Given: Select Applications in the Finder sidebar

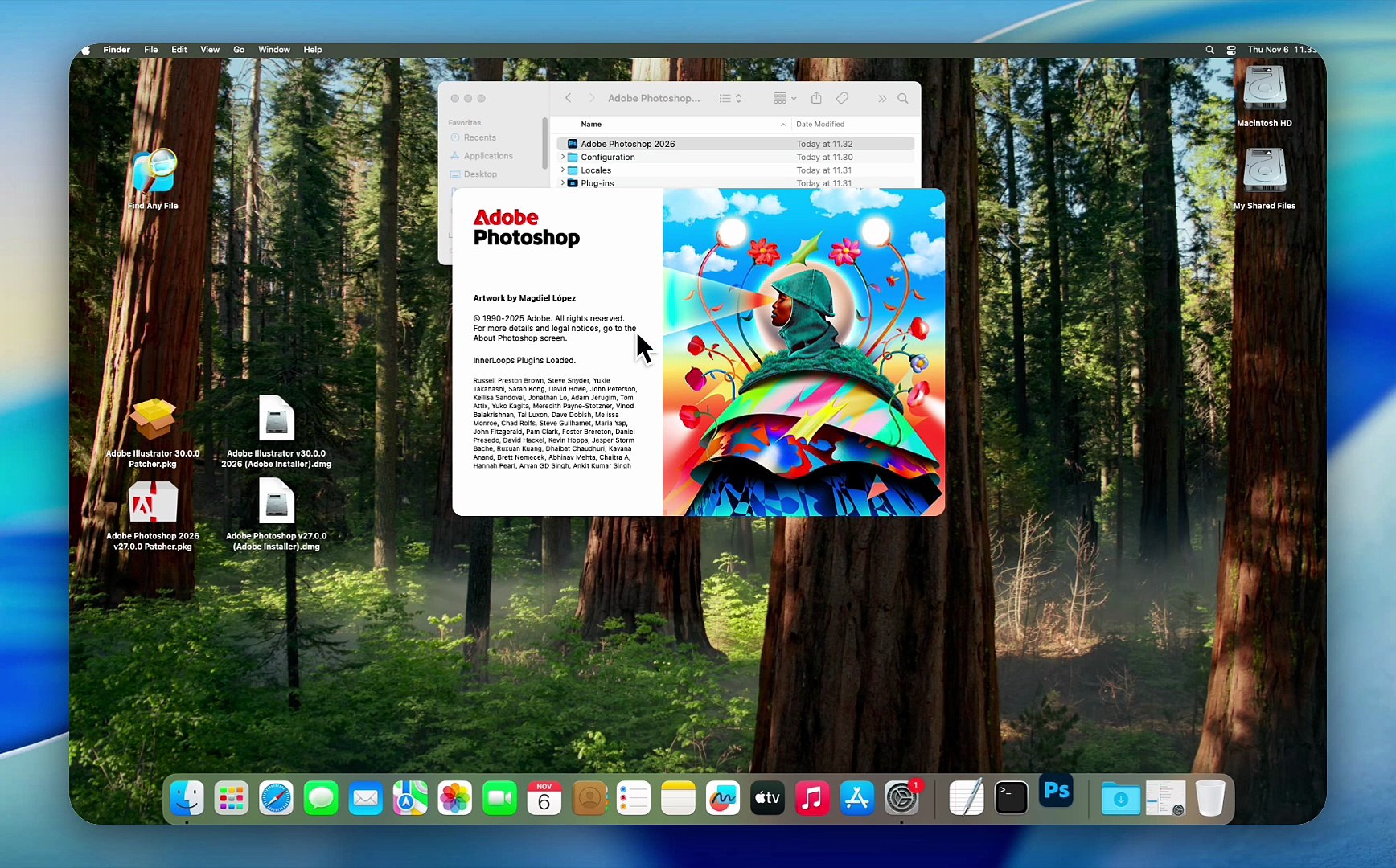Looking at the screenshot, I should (488, 156).
